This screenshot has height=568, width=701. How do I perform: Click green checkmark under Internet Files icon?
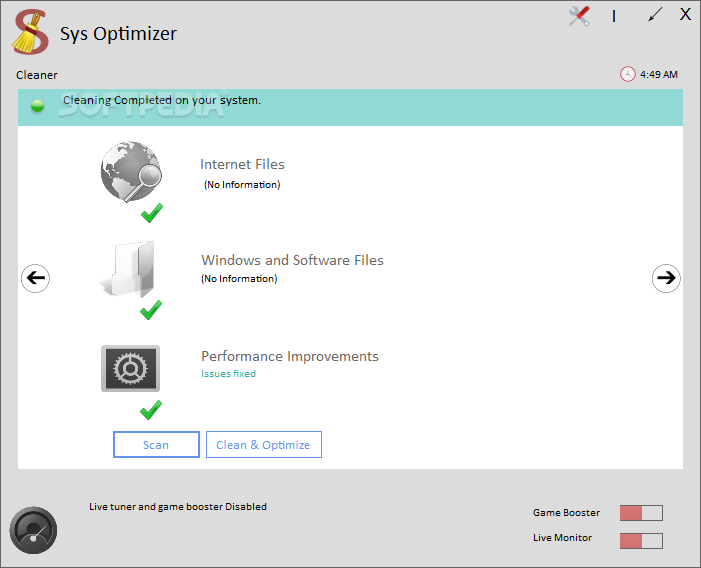click(152, 213)
